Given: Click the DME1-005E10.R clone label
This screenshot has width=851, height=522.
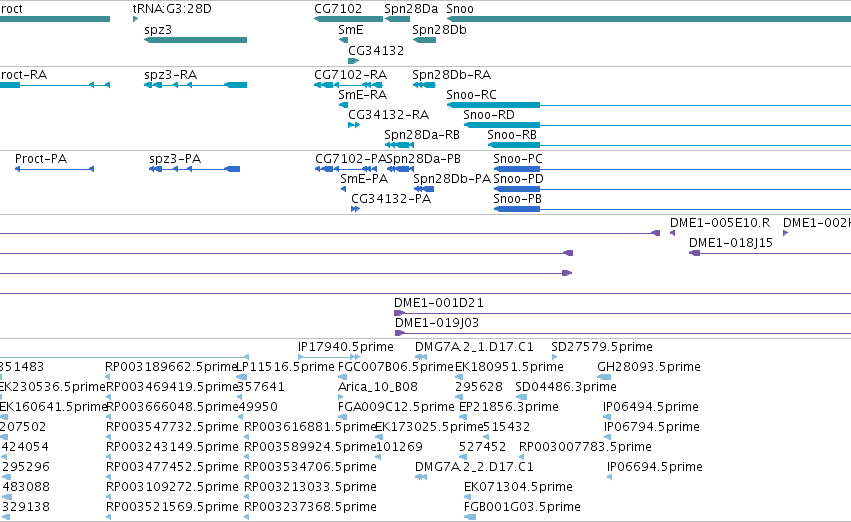Looking at the screenshot, I should click(720, 222).
